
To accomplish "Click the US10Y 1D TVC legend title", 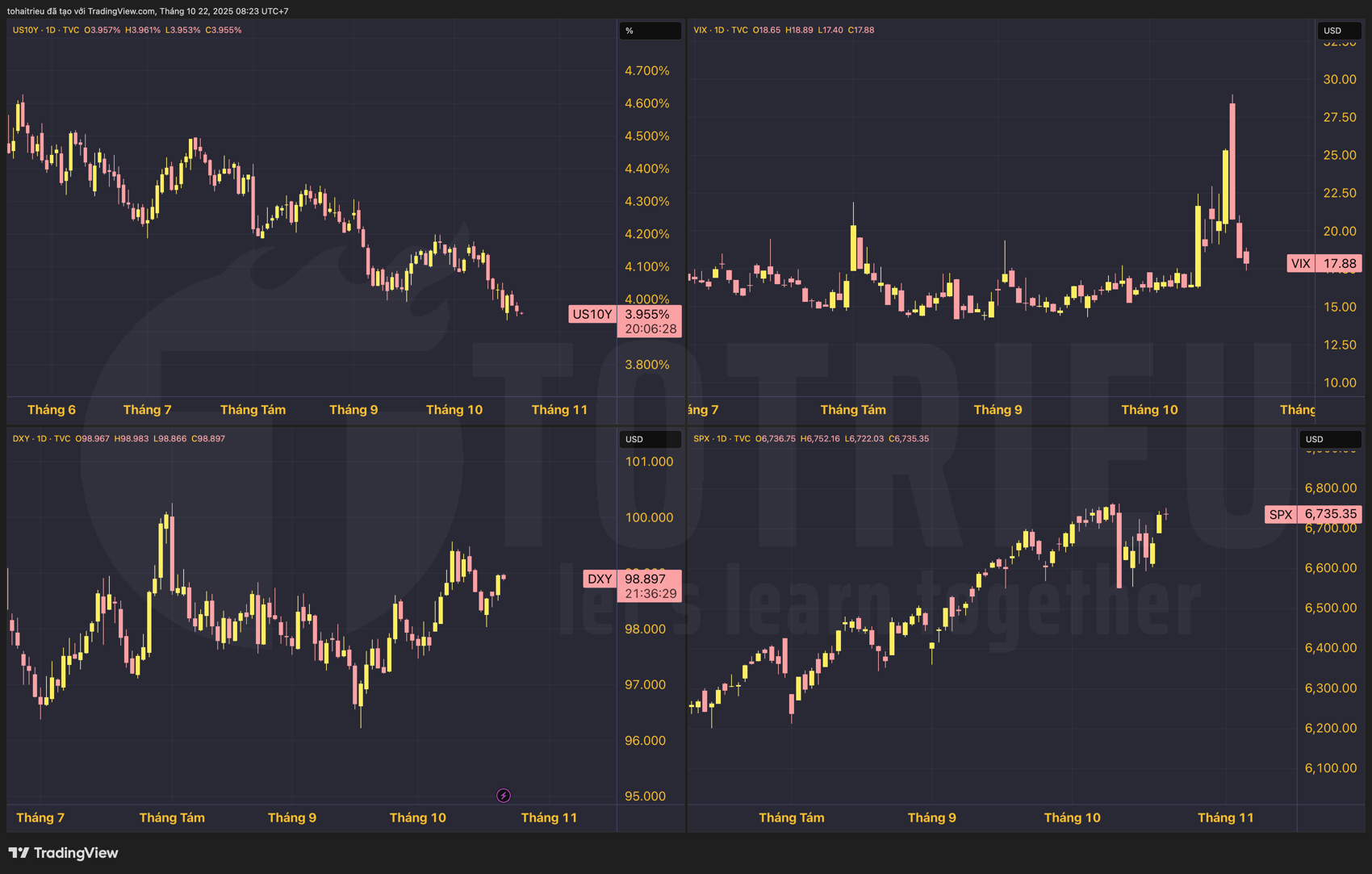I will tap(46, 30).
